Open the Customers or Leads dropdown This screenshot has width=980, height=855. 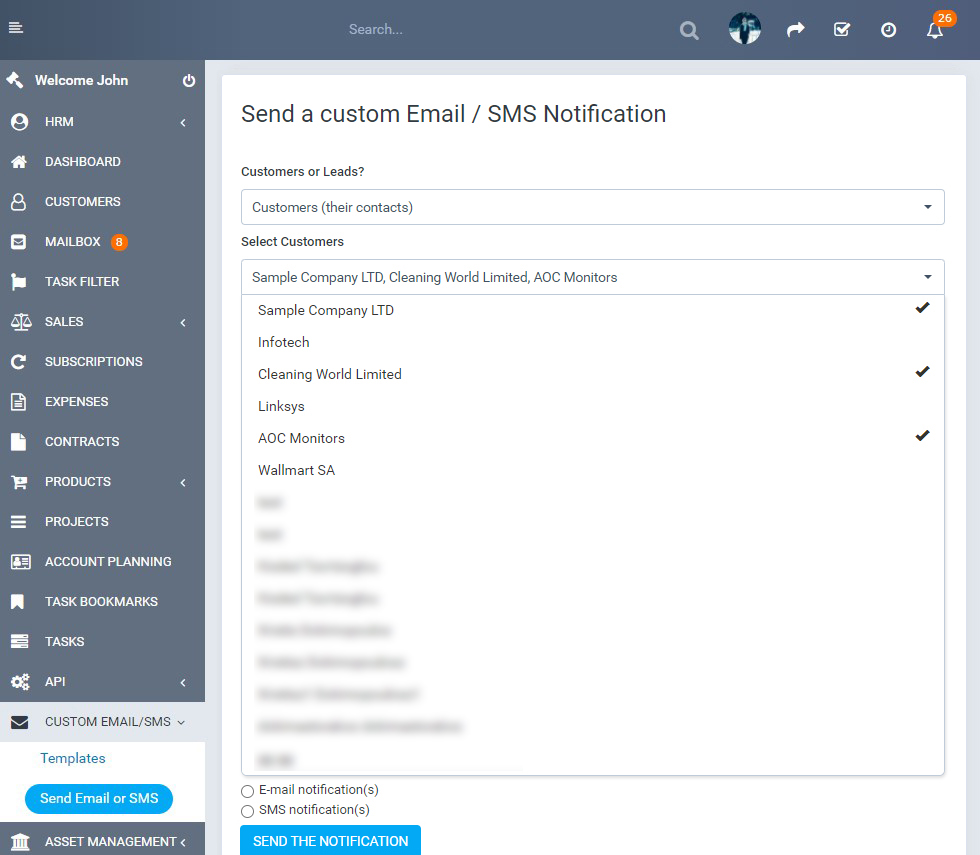click(x=592, y=207)
